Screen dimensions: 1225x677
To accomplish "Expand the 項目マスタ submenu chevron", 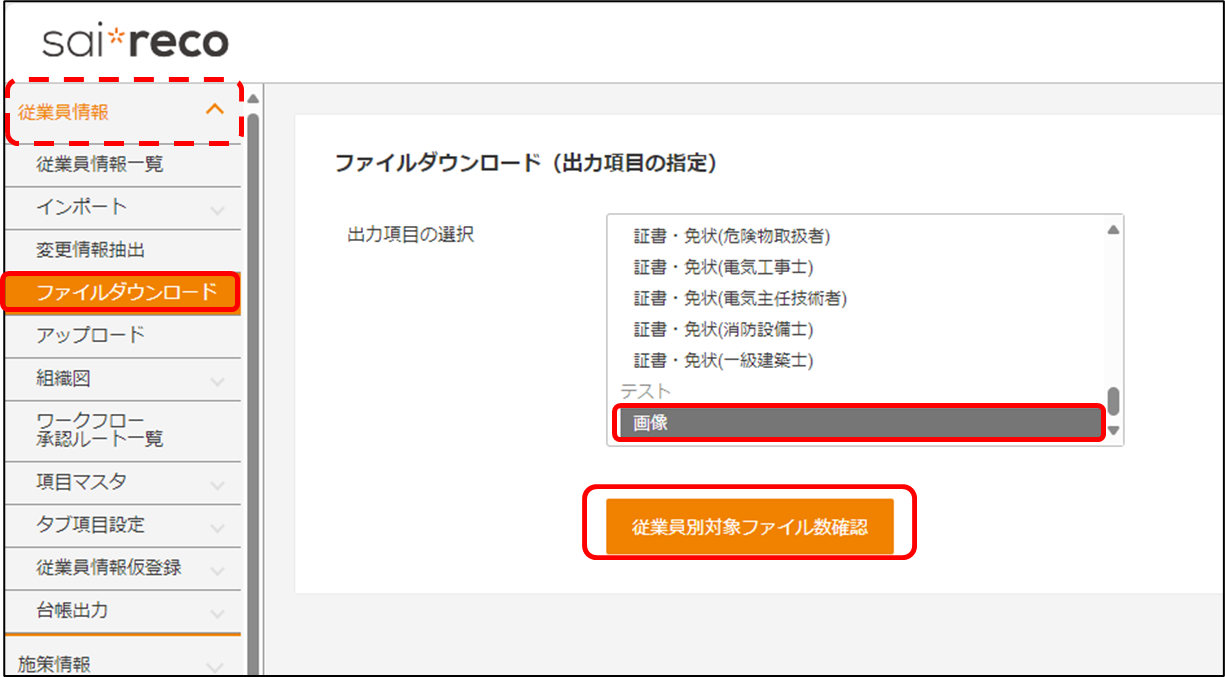I will (217, 484).
